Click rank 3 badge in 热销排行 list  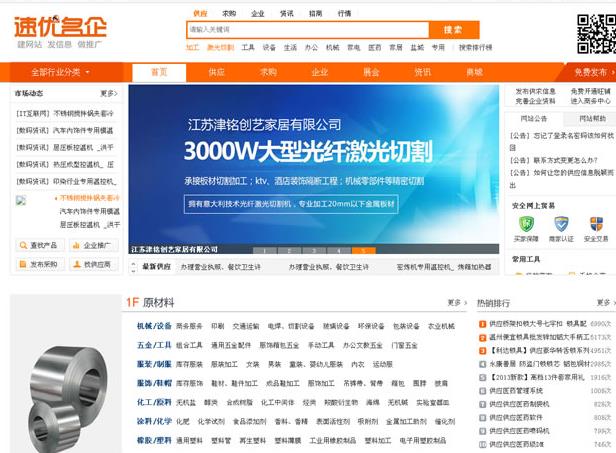click(x=482, y=351)
